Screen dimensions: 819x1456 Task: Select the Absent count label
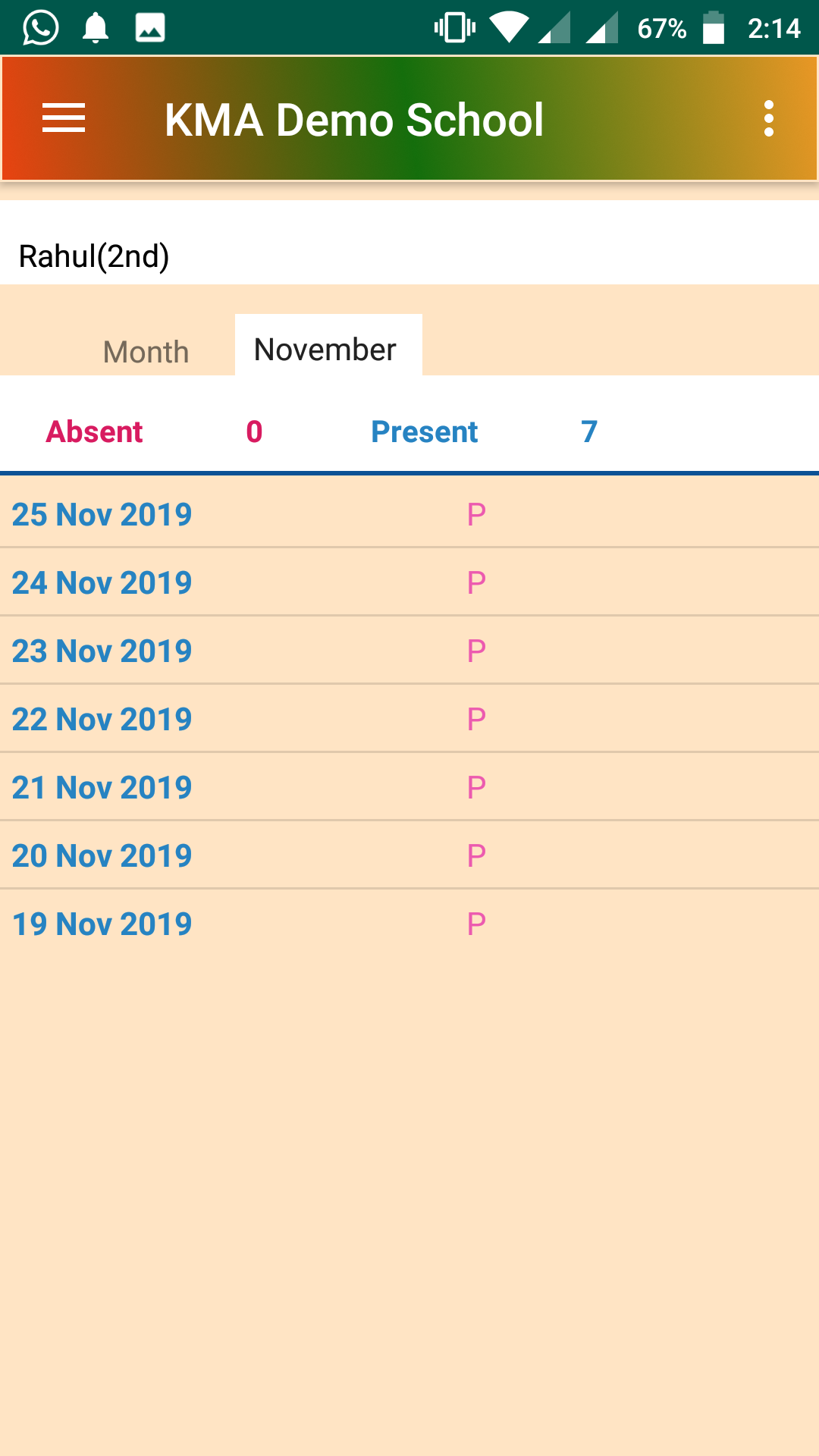tap(94, 431)
